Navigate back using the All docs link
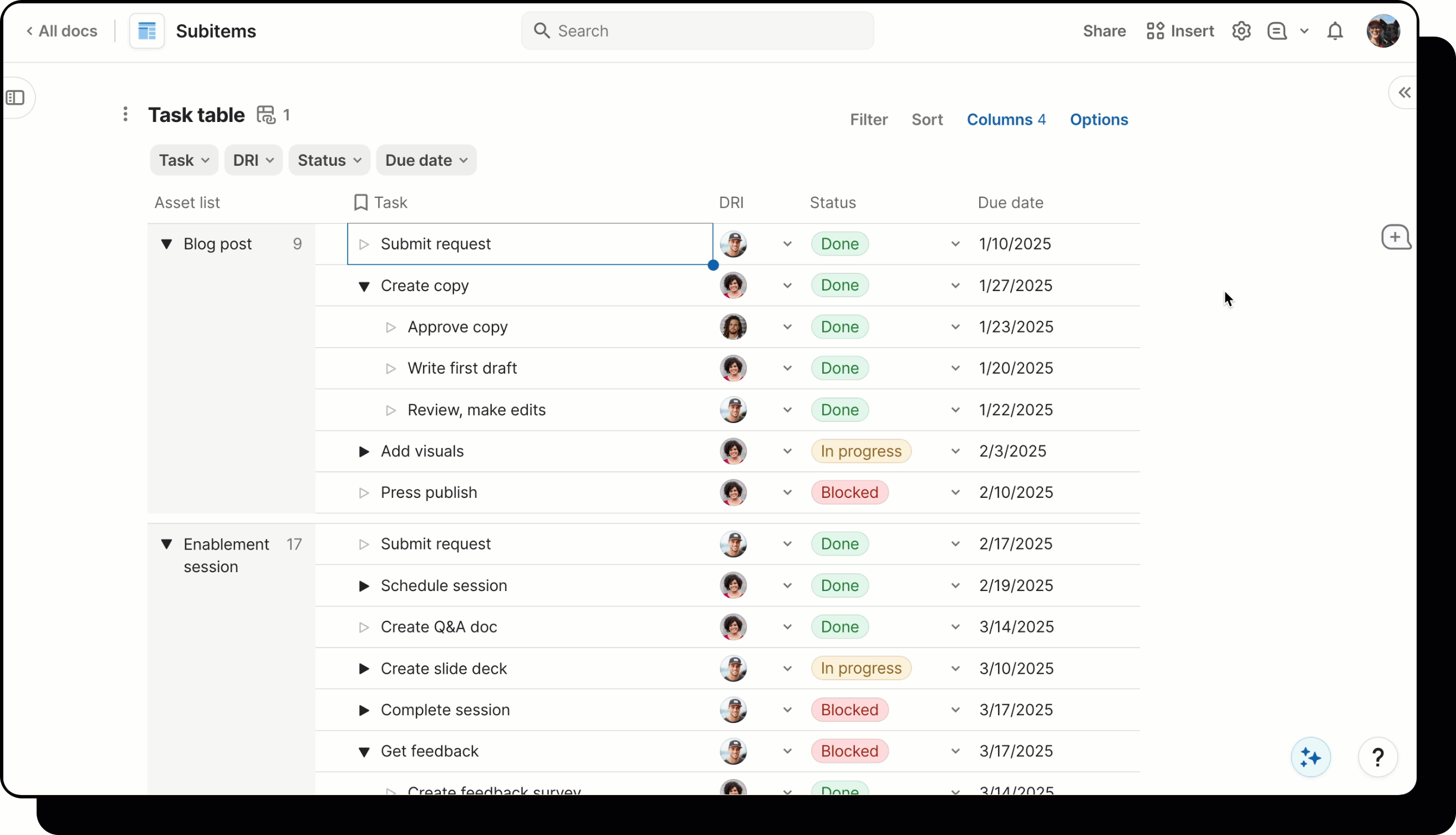Screen dimensions: 1456x835 pyautogui.click(x=62, y=31)
